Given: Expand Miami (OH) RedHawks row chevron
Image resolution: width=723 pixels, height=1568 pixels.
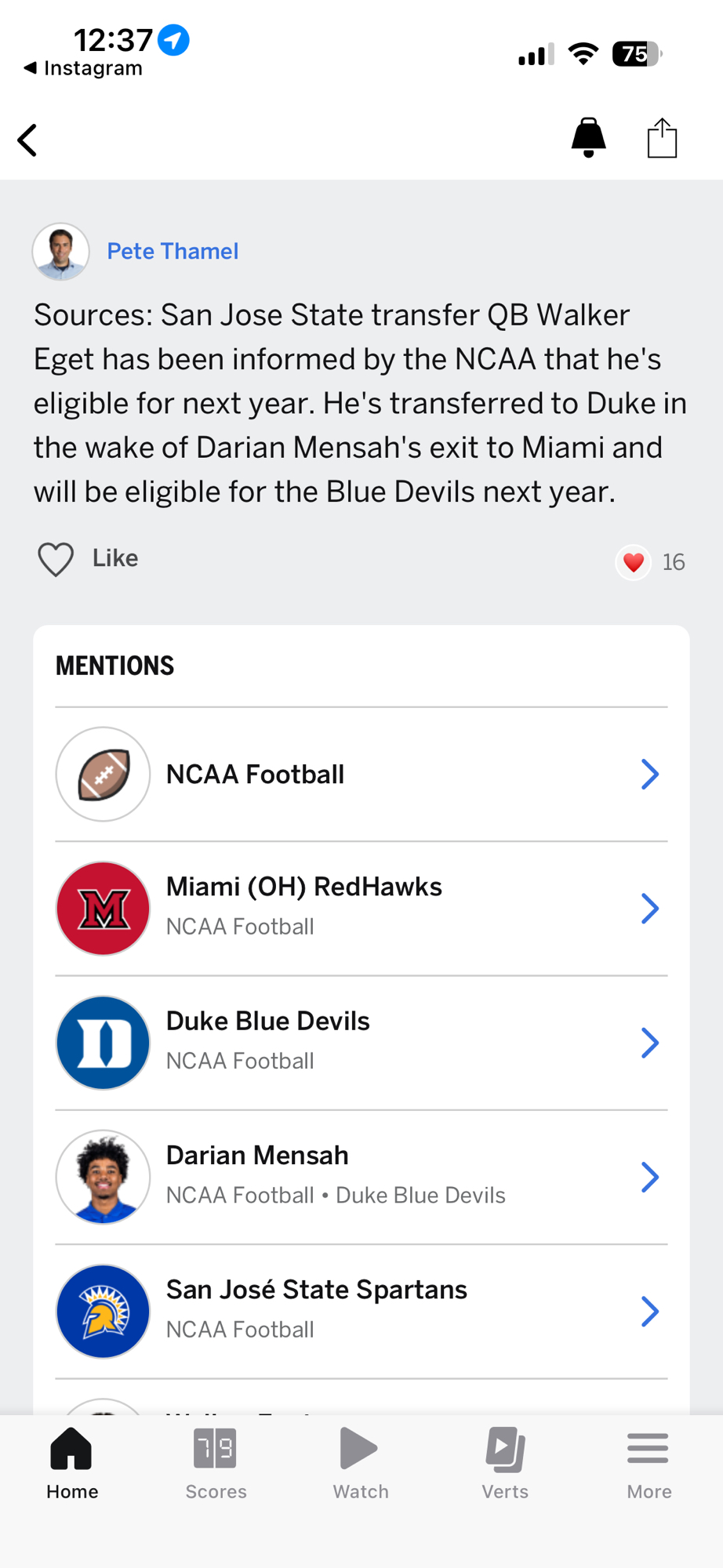Looking at the screenshot, I should (649, 909).
